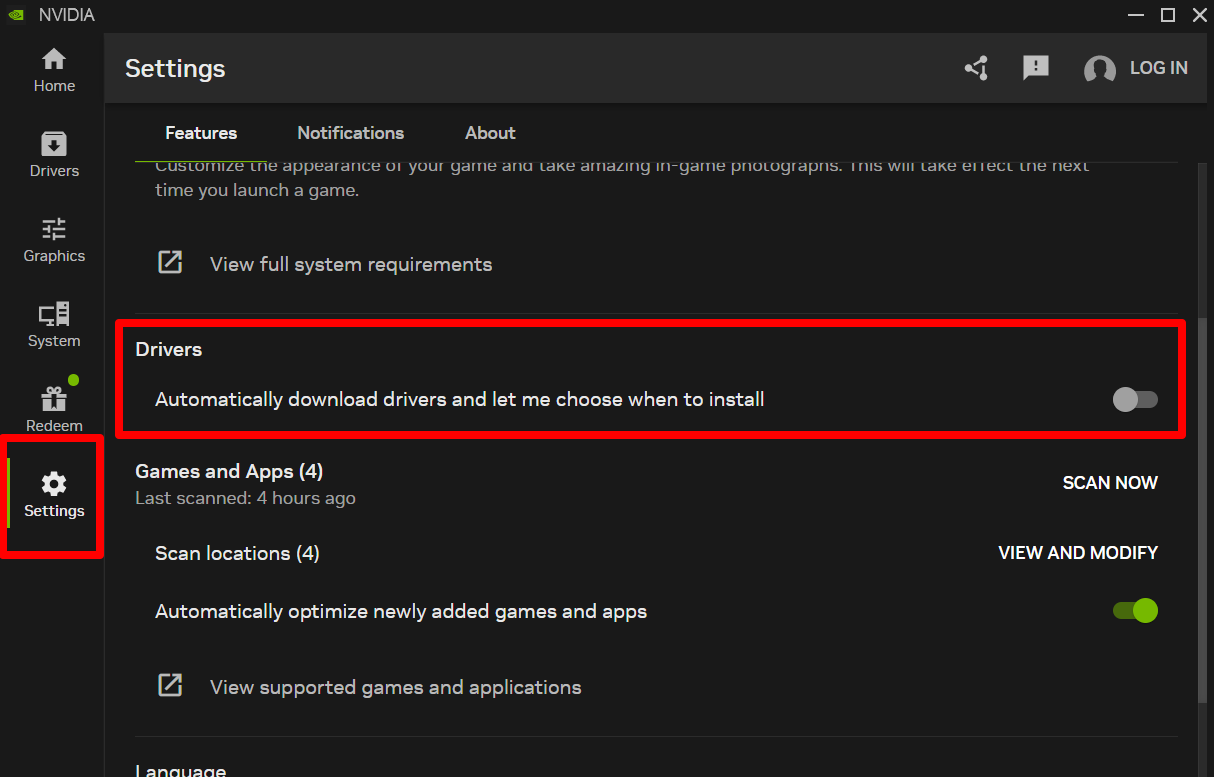Open the Home page in sidebar
This screenshot has height=777, width=1214.
pos(54,70)
